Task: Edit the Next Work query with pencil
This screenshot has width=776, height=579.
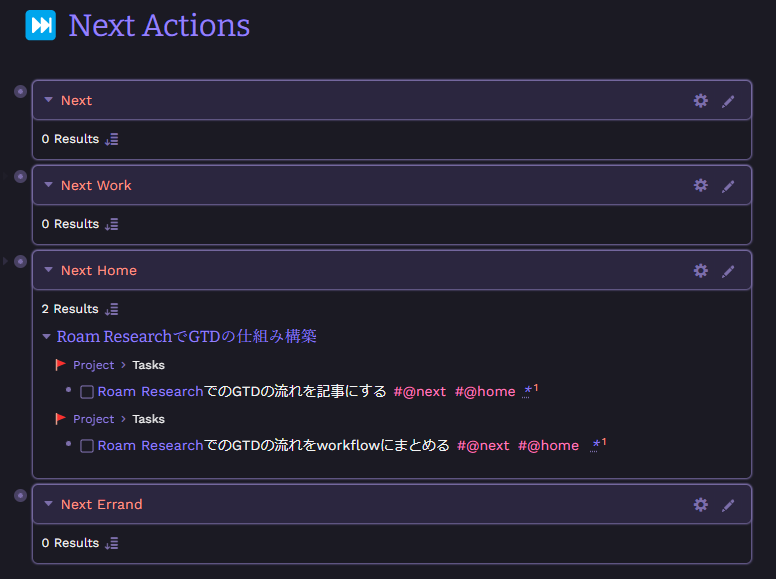Action: click(728, 187)
